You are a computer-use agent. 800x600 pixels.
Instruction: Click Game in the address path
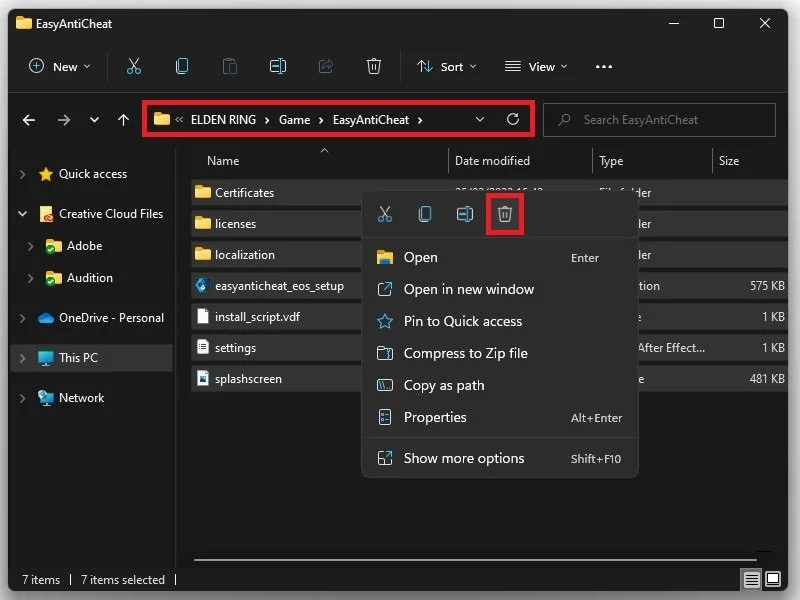coord(294,120)
